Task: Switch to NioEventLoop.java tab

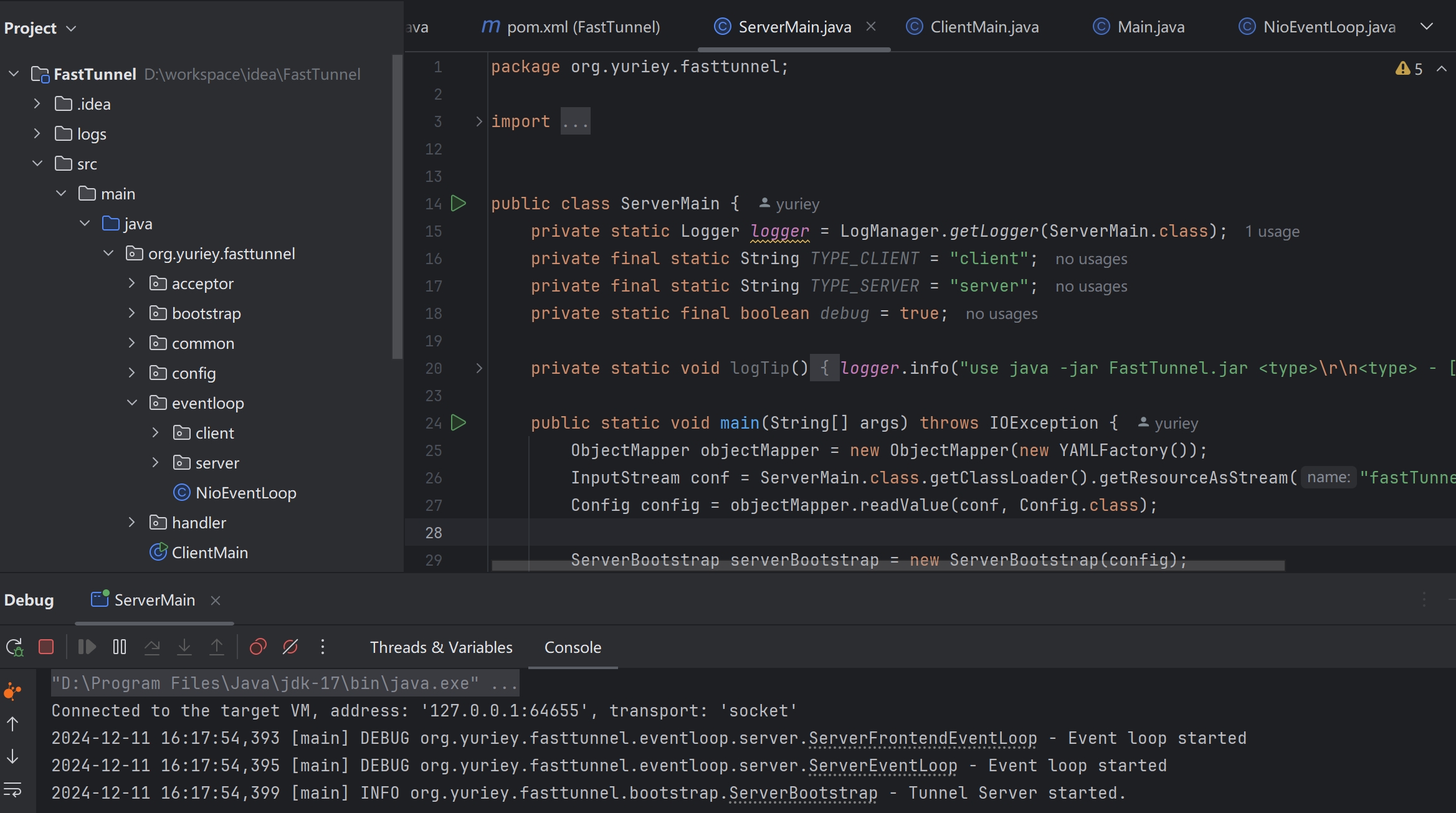Action: click(x=1316, y=27)
